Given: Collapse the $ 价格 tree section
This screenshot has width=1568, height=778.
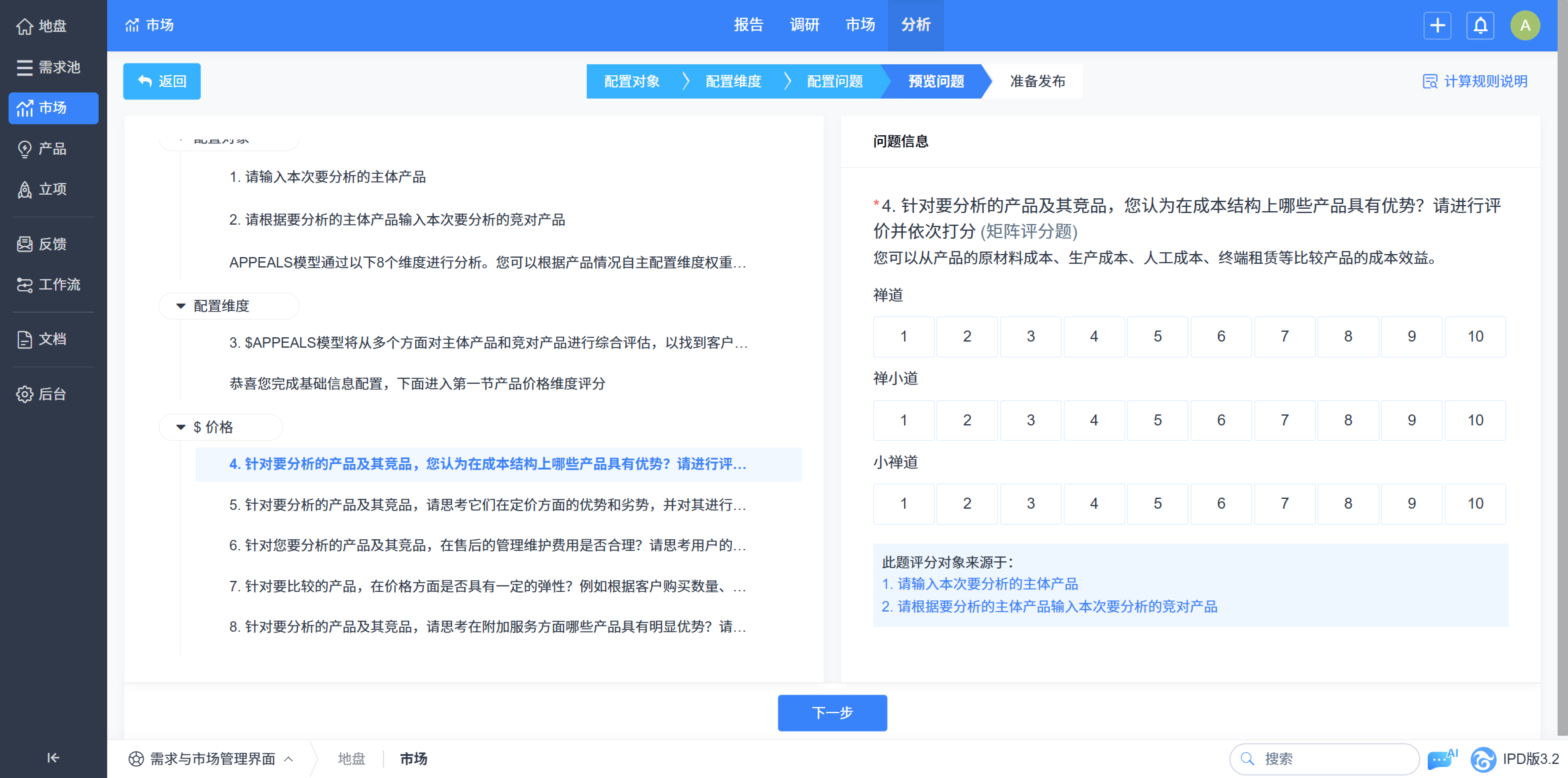Looking at the screenshot, I should tap(181, 427).
